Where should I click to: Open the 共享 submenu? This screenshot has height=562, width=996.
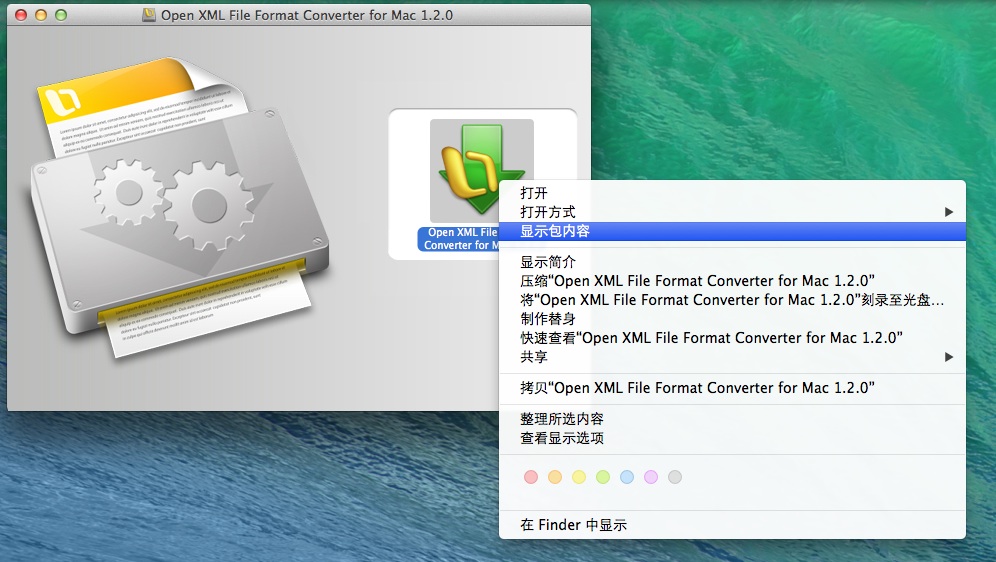[732, 357]
